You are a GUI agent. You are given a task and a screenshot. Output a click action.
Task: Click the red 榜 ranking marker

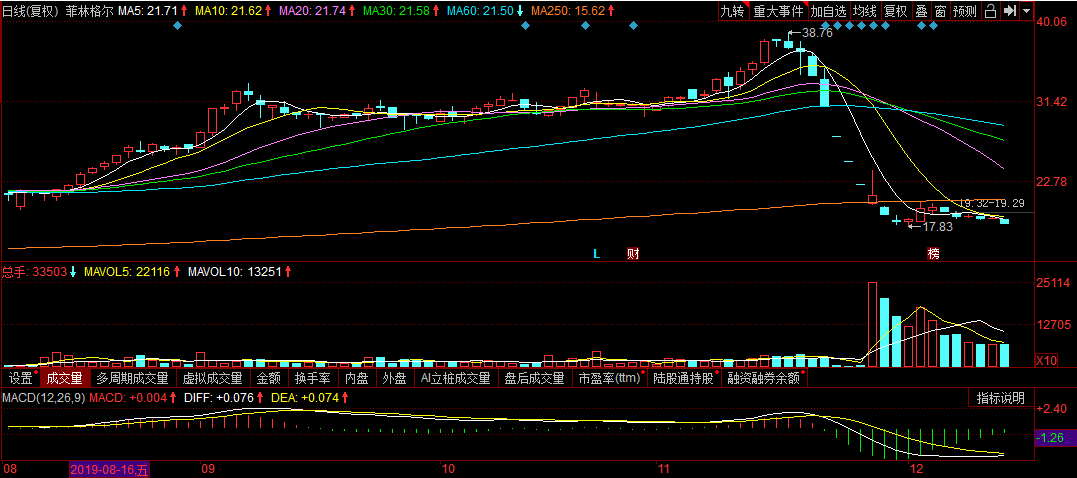coord(933,254)
